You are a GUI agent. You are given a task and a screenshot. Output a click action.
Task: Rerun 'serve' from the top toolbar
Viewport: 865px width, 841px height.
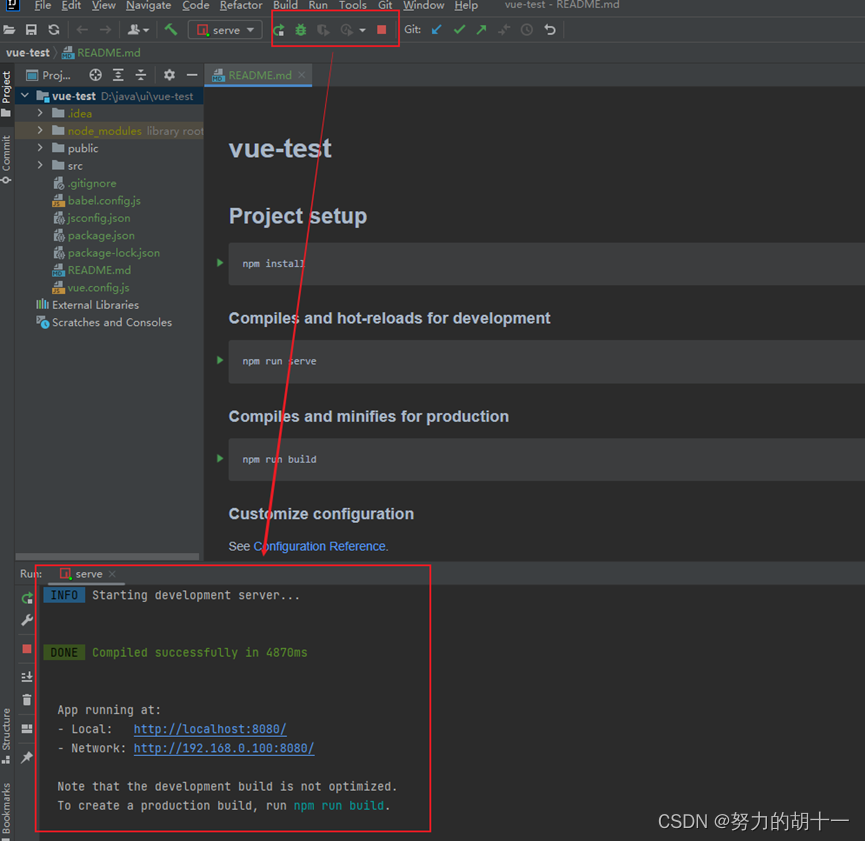pos(279,30)
